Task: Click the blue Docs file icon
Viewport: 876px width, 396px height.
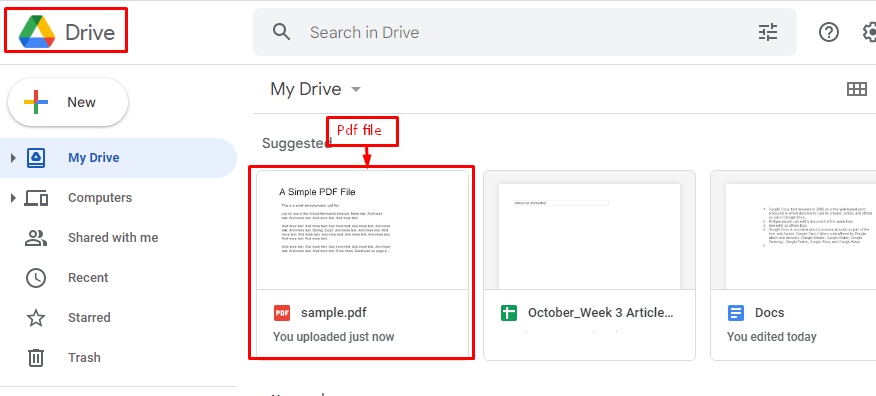Action: [x=736, y=313]
